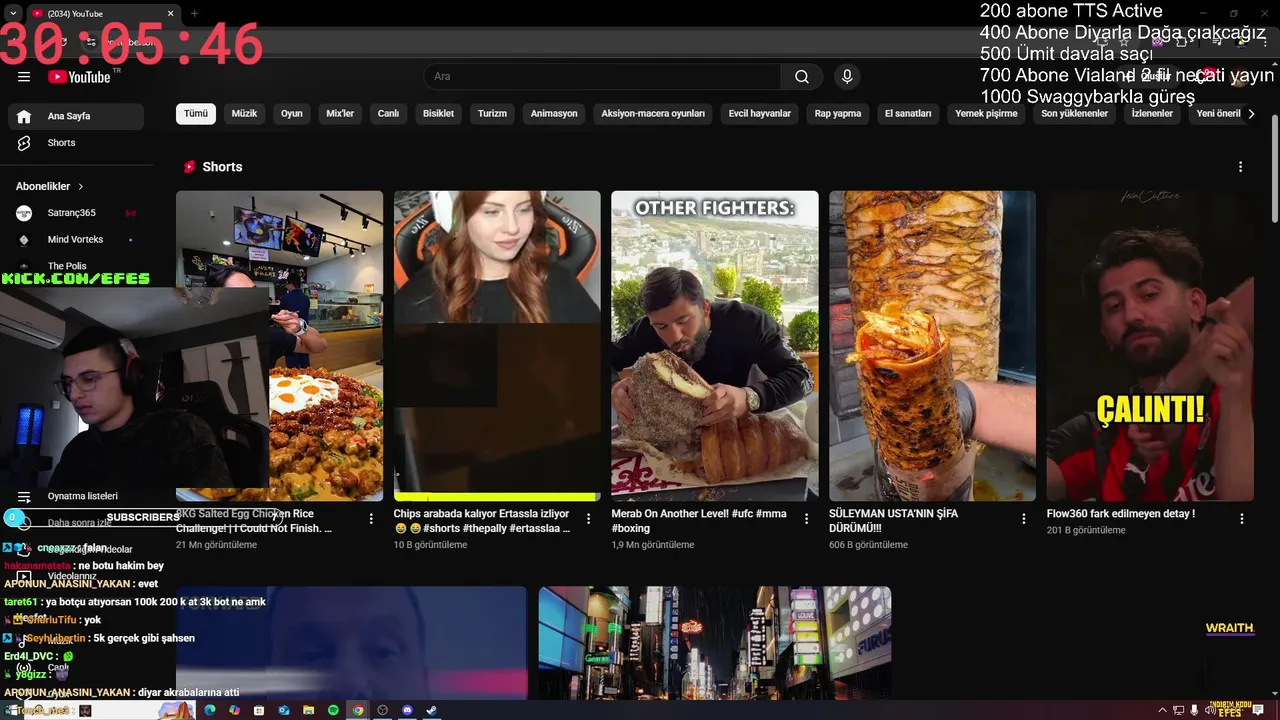Open options for Chips arabada kalıyor short

(588, 519)
